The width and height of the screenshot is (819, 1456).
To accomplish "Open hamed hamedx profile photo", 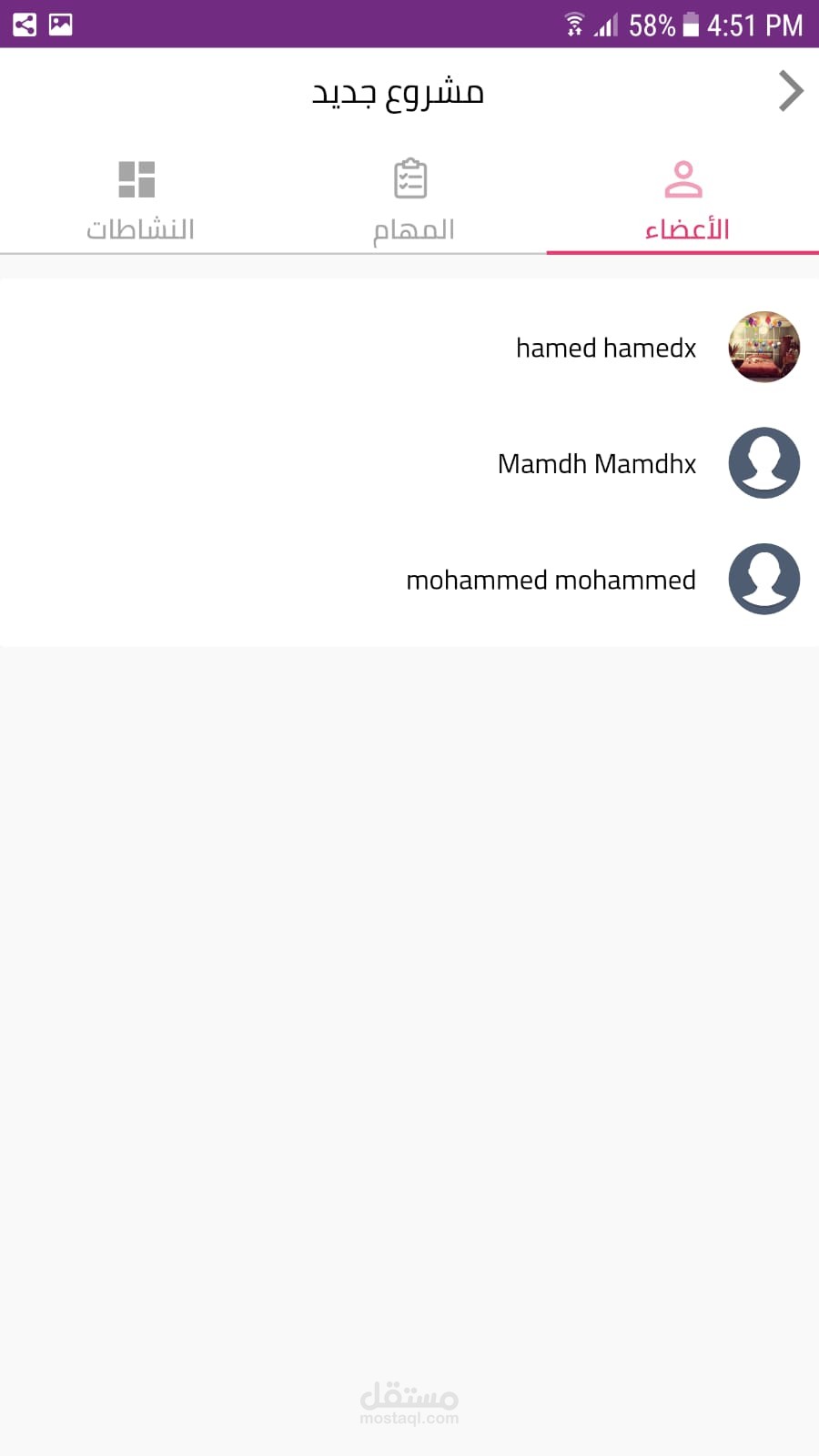I will click(763, 347).
